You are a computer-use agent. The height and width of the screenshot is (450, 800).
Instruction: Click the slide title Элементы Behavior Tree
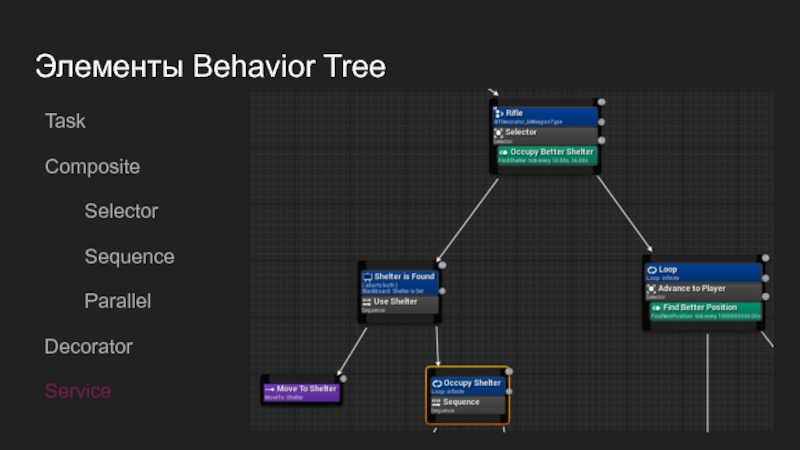pyautogui.click(x=210, y=67)
